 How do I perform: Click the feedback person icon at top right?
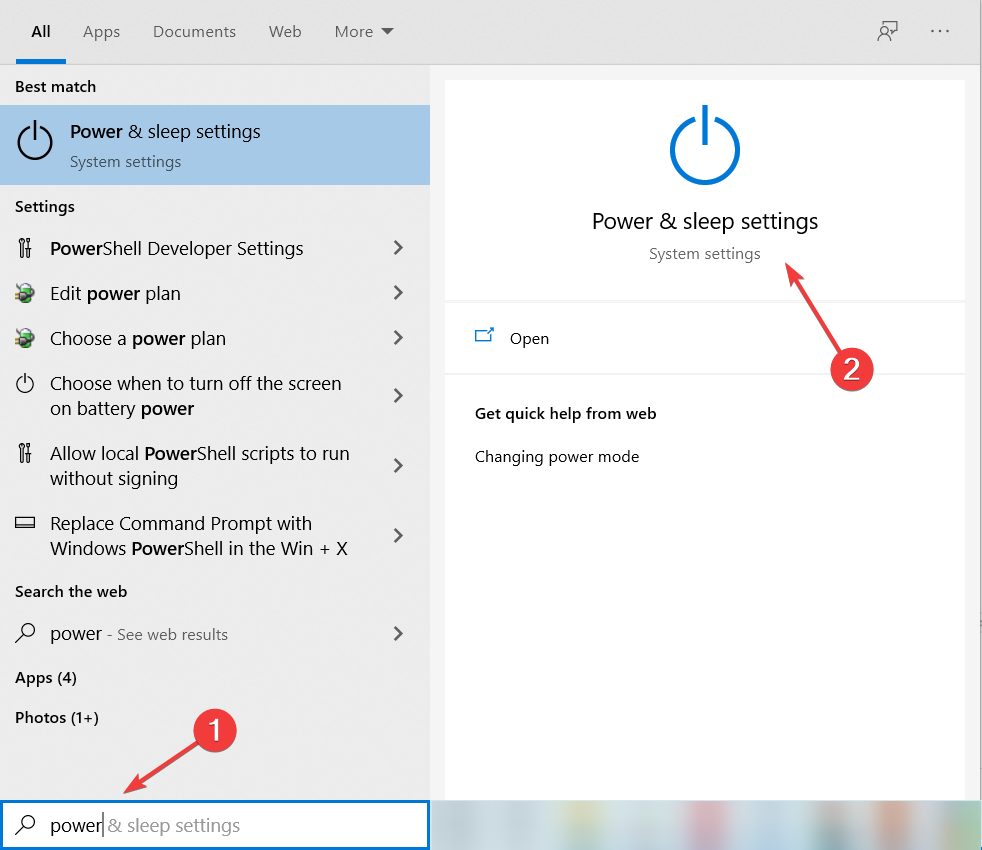tap(887, 31)
